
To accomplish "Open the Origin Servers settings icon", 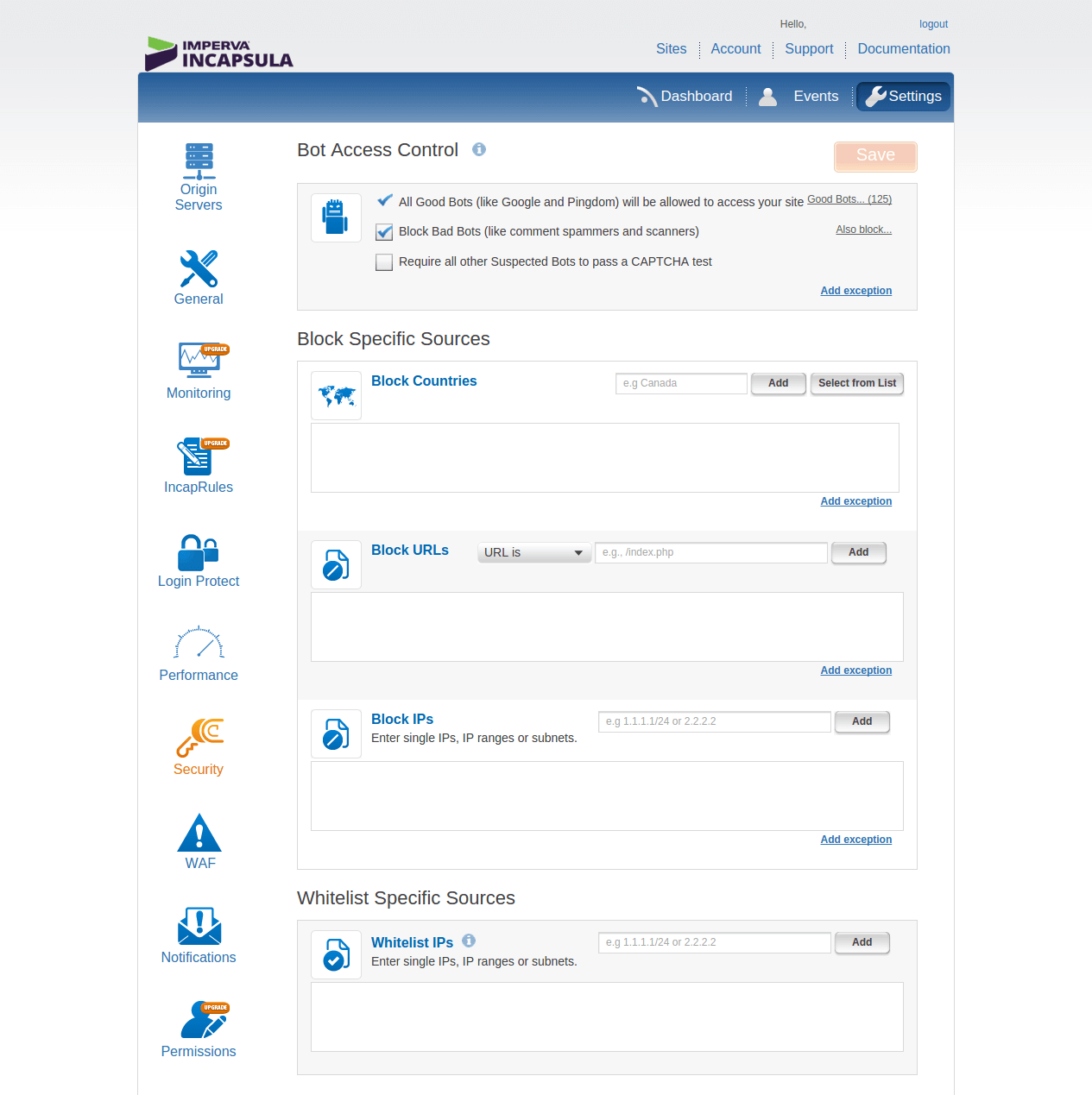I will pyautogui.click(x=199, y=161).
